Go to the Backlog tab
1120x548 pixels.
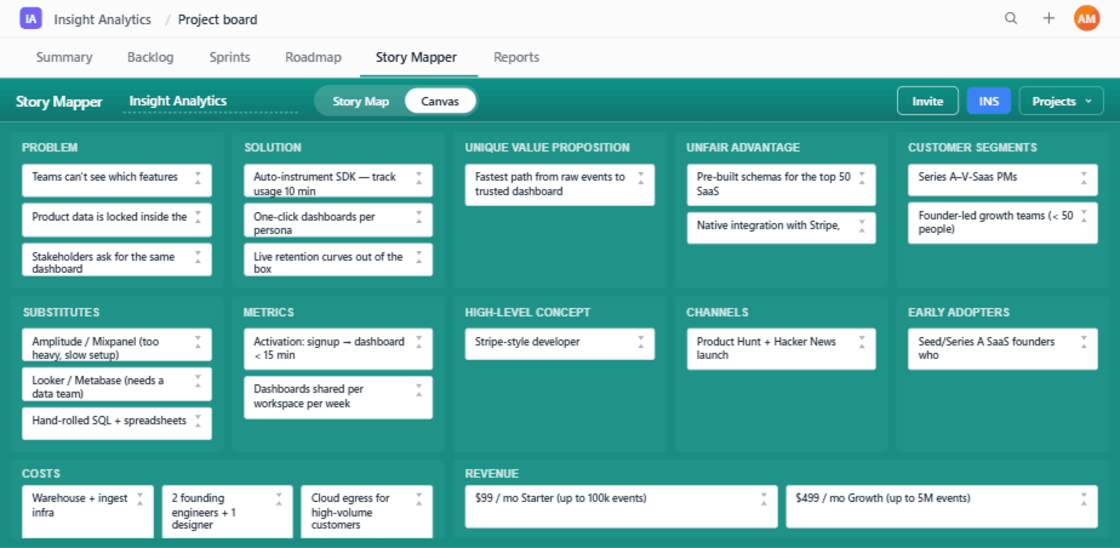coord(150,58)
